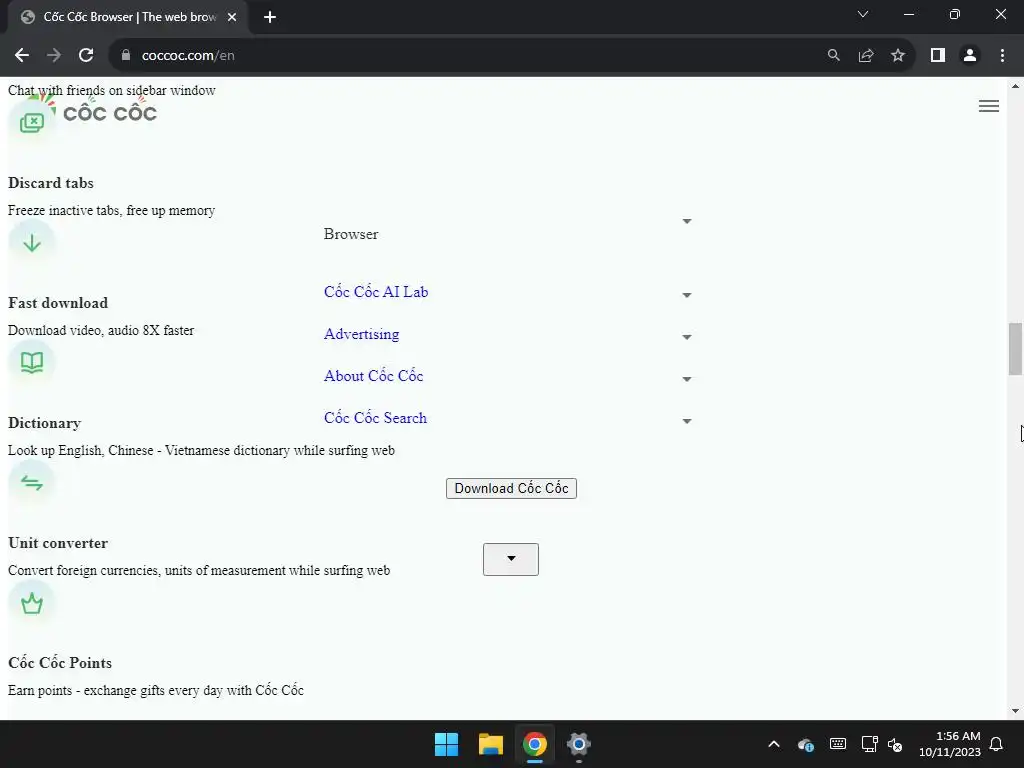Click the green swap arrows converter icon
1024x768 pixels.
tap(31, 483)
